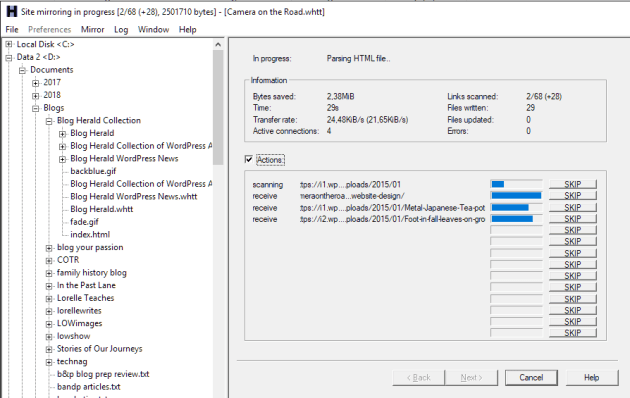630x398 pixels.
Task: Click the Help button at bottom right
Action: [591, 378]
